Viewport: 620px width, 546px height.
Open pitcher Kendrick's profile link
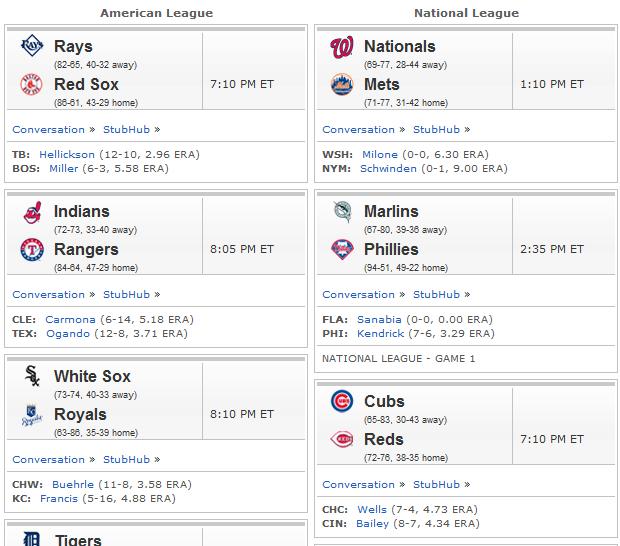tap(380, 334)
